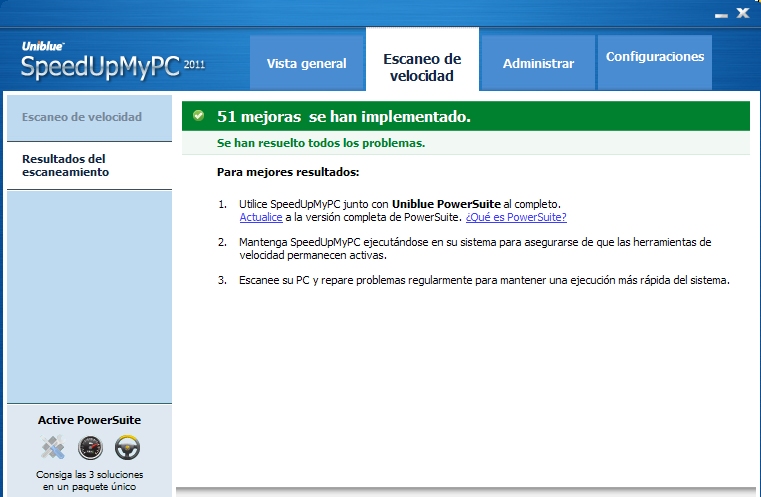The height and width of the screenshot is (497, 761).
Task: Click 'Se han resuelto todos los problemas' text
Action: point(321,143)
